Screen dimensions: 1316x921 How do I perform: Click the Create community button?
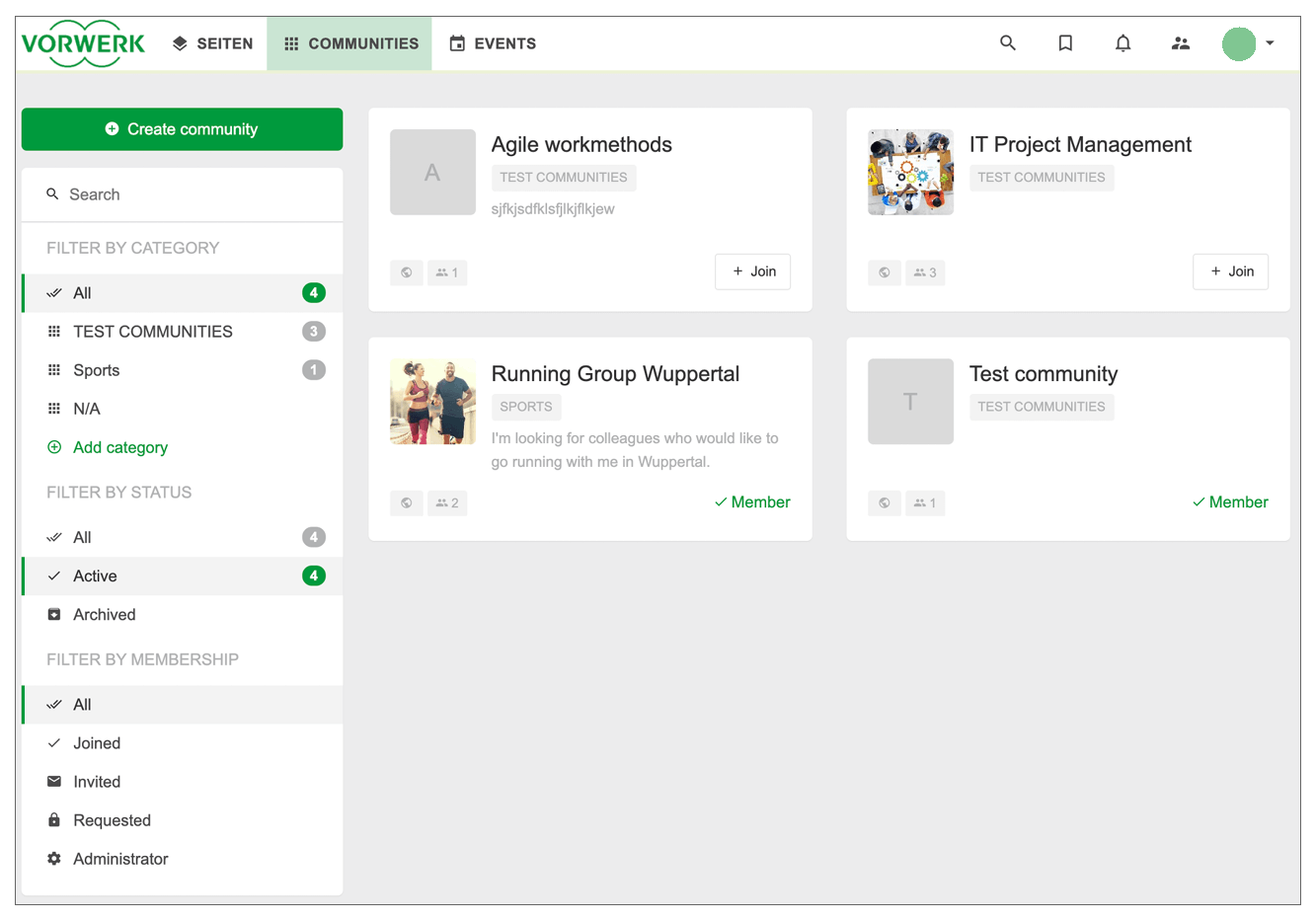[x=182, y=128]
